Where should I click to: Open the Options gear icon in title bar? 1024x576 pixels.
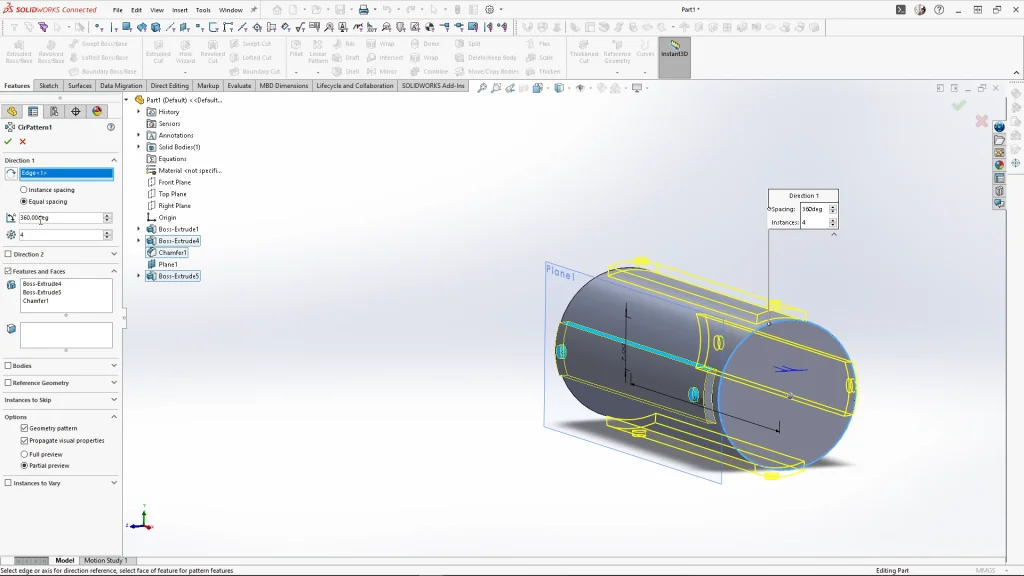pos(488,10)
